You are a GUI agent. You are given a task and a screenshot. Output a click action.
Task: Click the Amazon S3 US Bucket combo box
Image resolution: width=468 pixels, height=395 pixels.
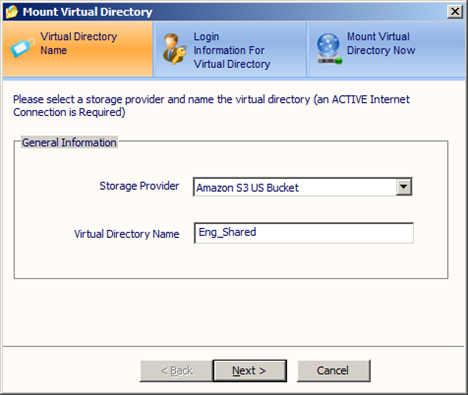pyautogui.click(x=302, y=187)
